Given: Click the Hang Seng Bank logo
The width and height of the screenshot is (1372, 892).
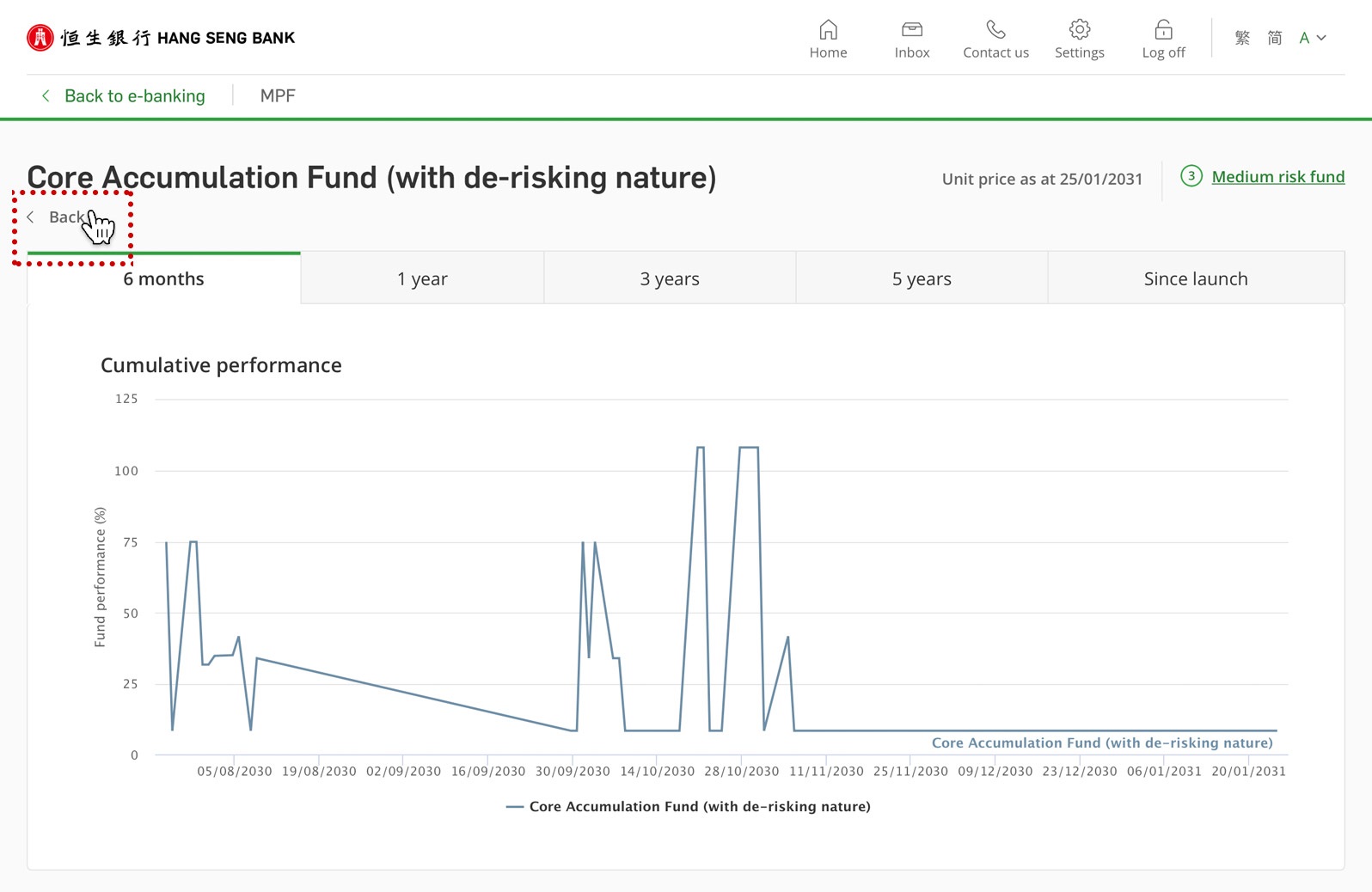Looking at the screenshot, I should point(161,38).
